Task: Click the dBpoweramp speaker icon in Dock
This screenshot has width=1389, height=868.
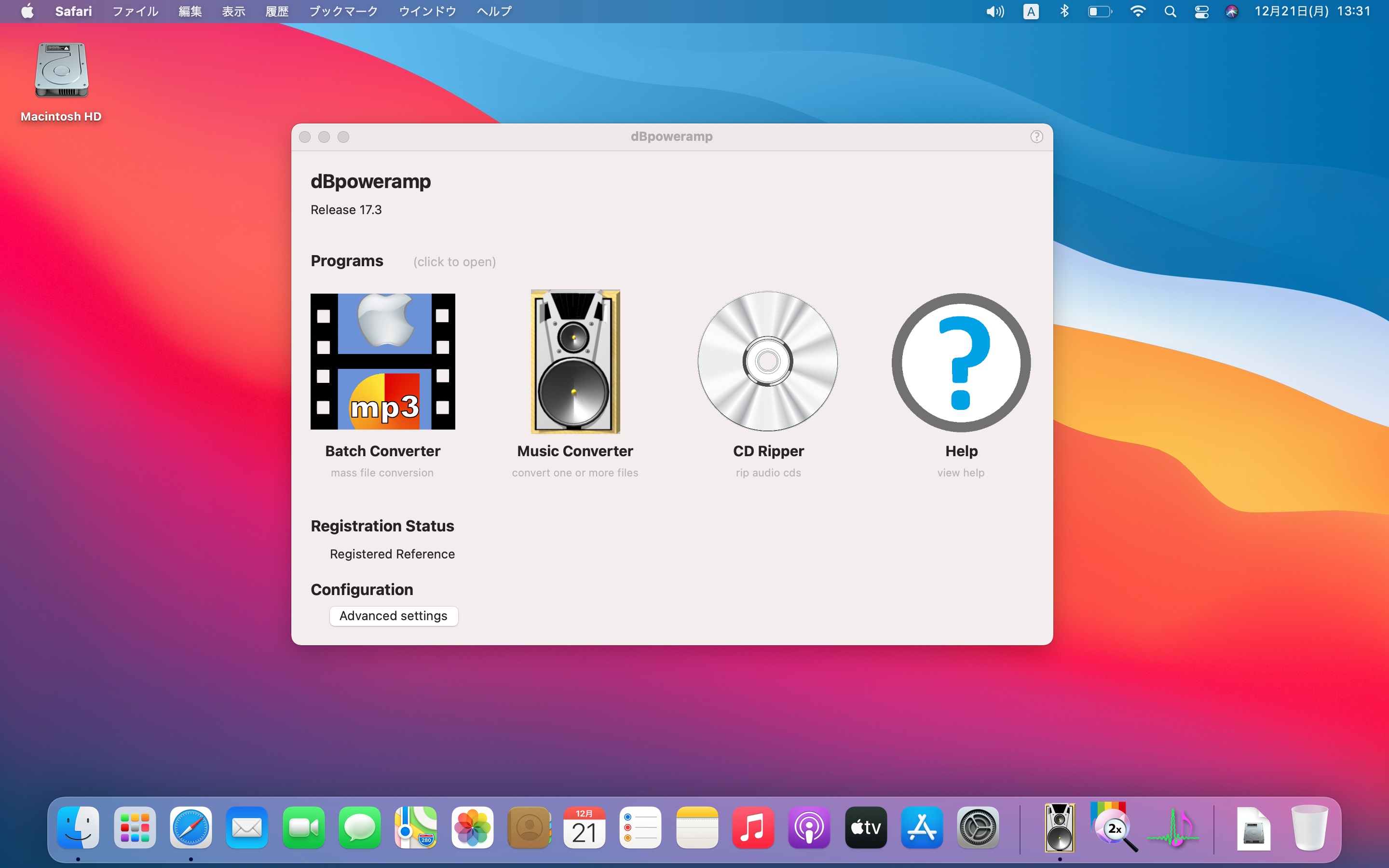Action: click(1059, 827)
